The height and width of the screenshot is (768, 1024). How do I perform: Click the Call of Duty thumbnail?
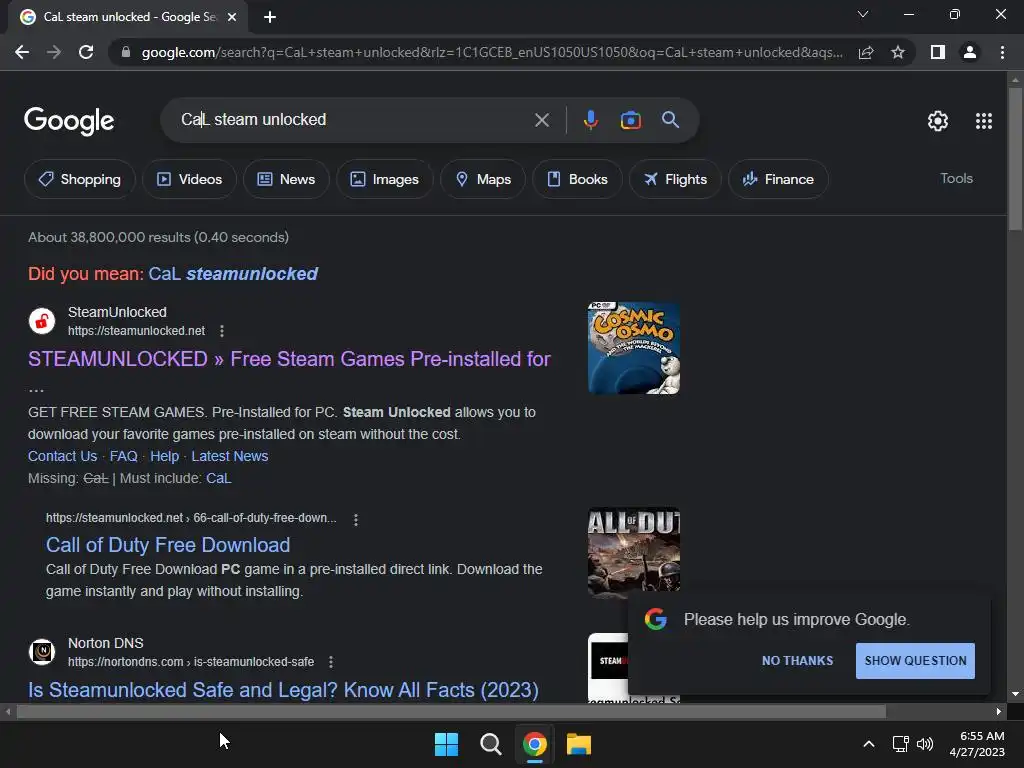pos(633,552)
